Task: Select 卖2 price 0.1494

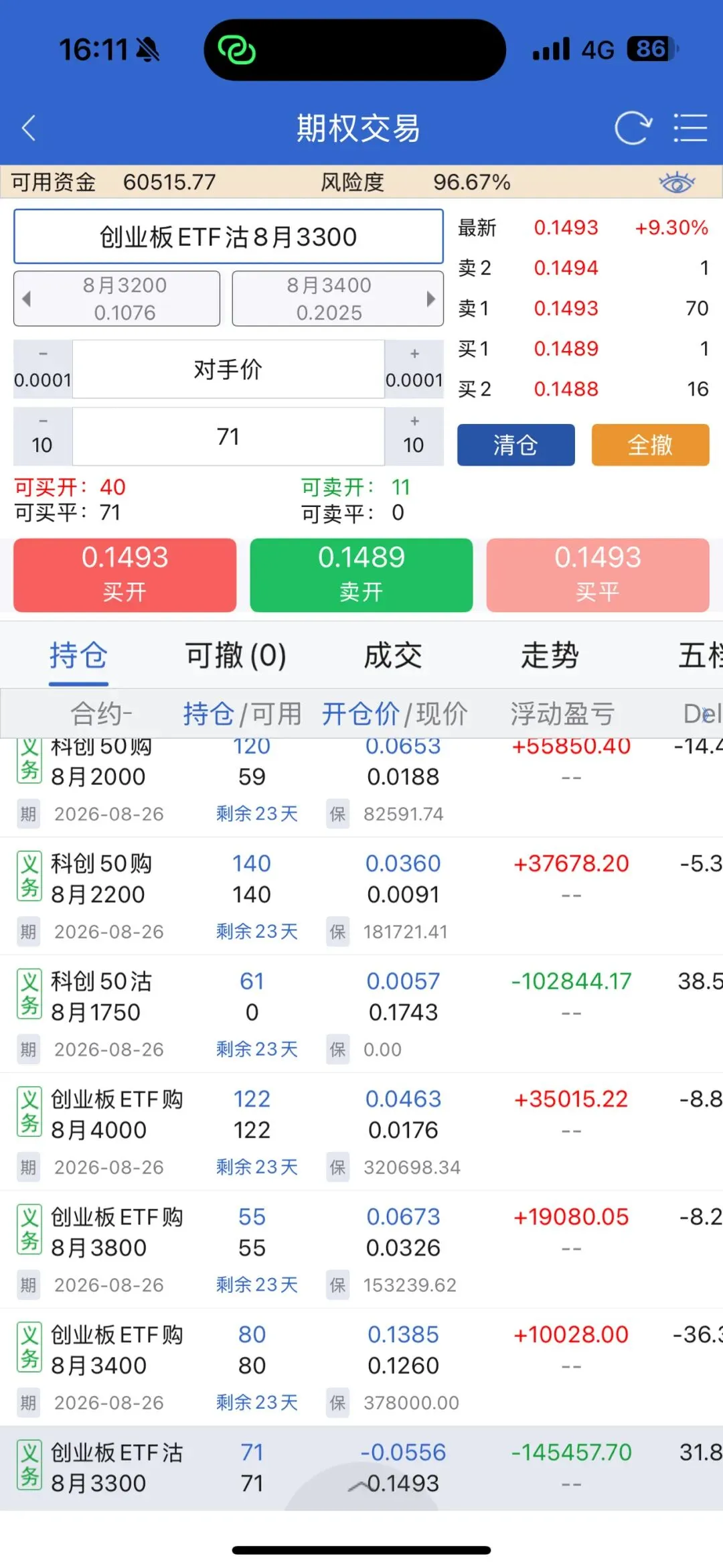Action: click(x=566, y=268)
